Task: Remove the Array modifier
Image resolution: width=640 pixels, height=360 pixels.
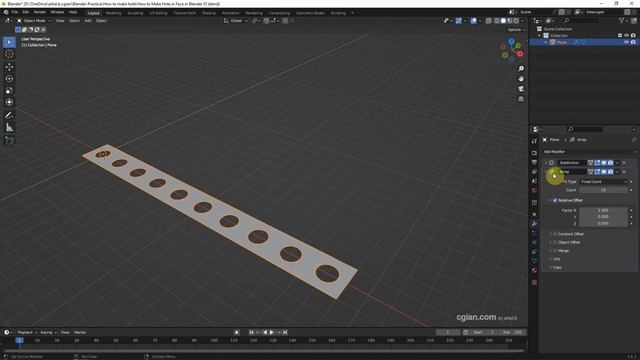Action: [x=624, y=172]
